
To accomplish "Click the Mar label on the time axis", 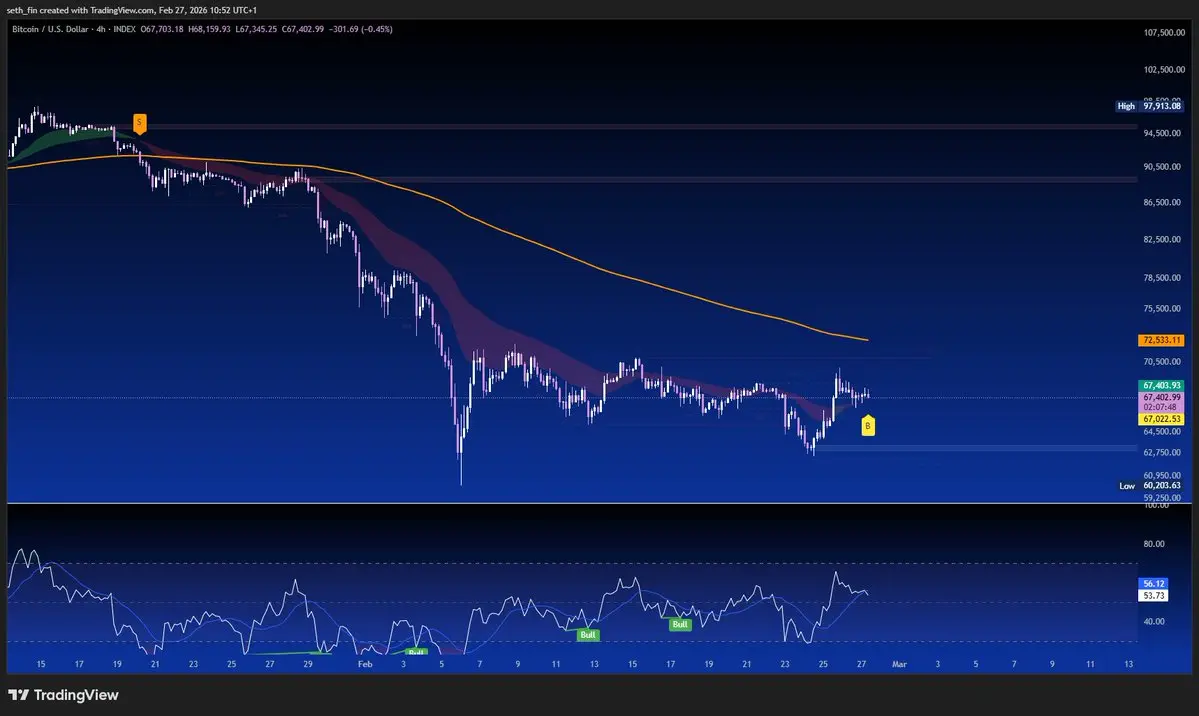I will tap(899, 664).
